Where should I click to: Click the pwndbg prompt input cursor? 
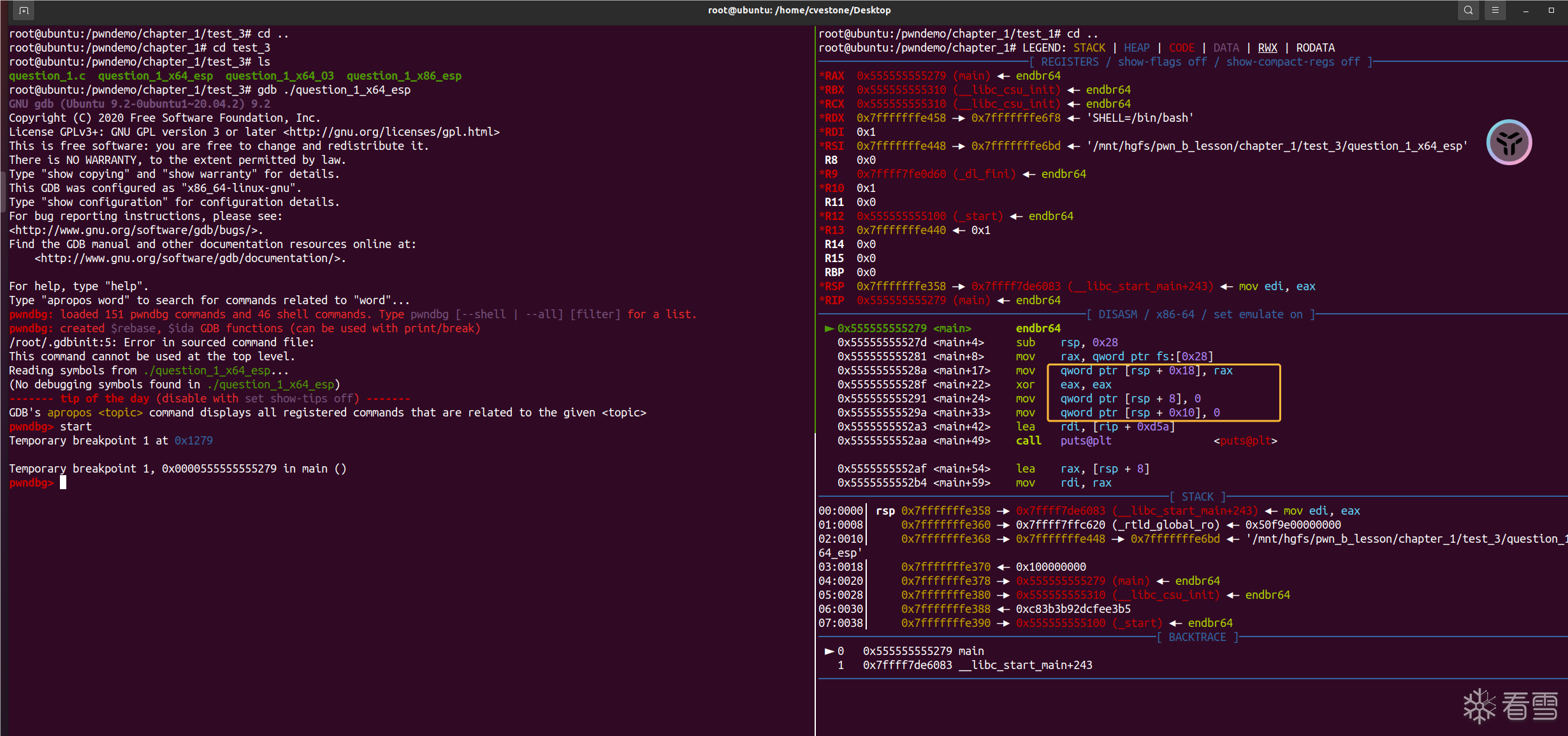click(x=63, y=483)
